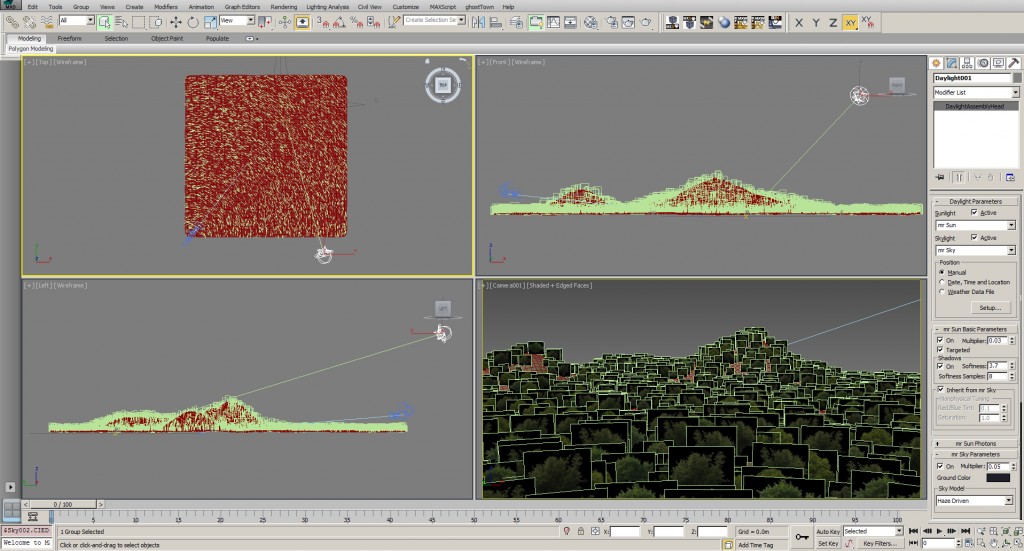This screenshot has width=1024, height=551.
Task: Collapse the Daylight Parameters rollout
Action: pyautogui.click(x=976, y=201)
